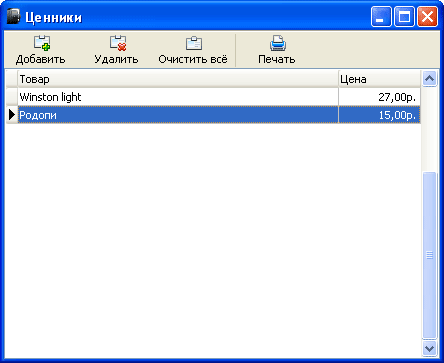Minimize the Ценники window
444x363 pixels.
point(381,16)
